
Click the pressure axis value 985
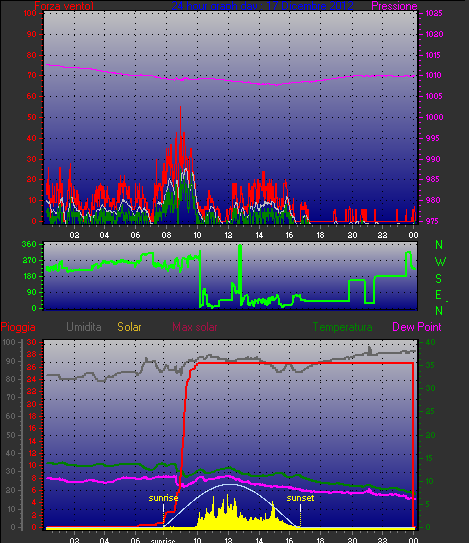tap(433, 179)
